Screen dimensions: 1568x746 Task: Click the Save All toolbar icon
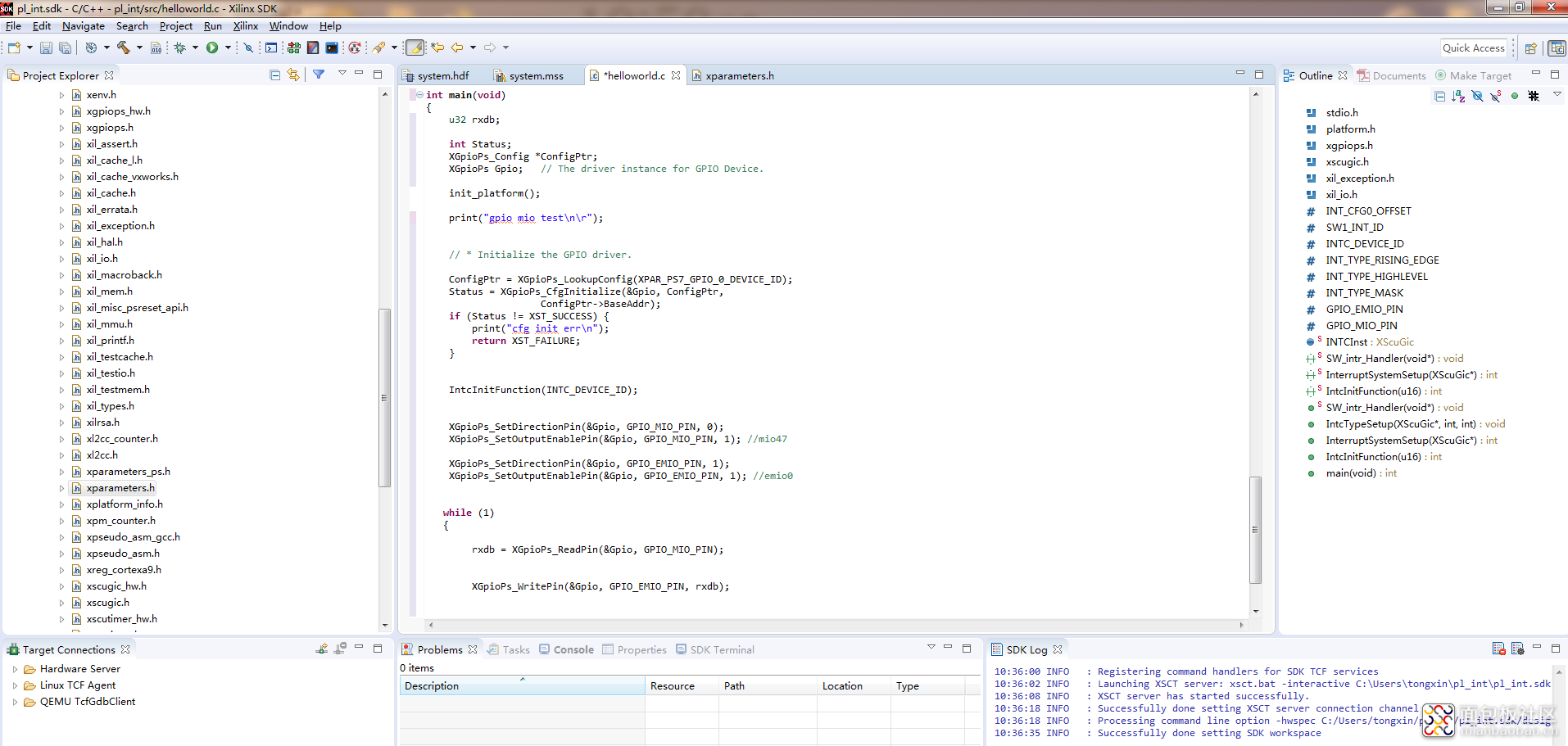click(x=65, y=48)
